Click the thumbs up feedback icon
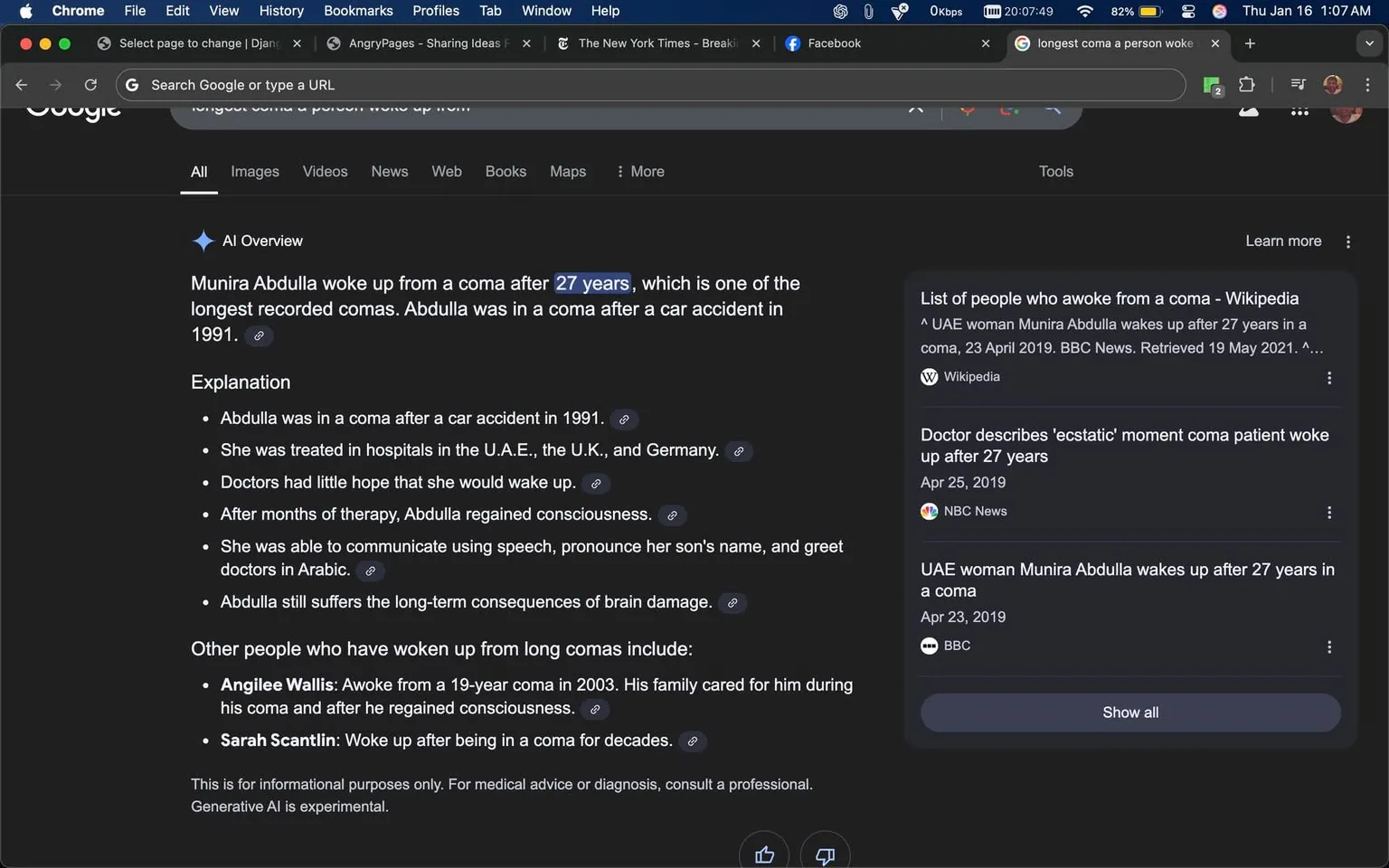The height and width of the screenshot is (868, 1389). (764, 854)
